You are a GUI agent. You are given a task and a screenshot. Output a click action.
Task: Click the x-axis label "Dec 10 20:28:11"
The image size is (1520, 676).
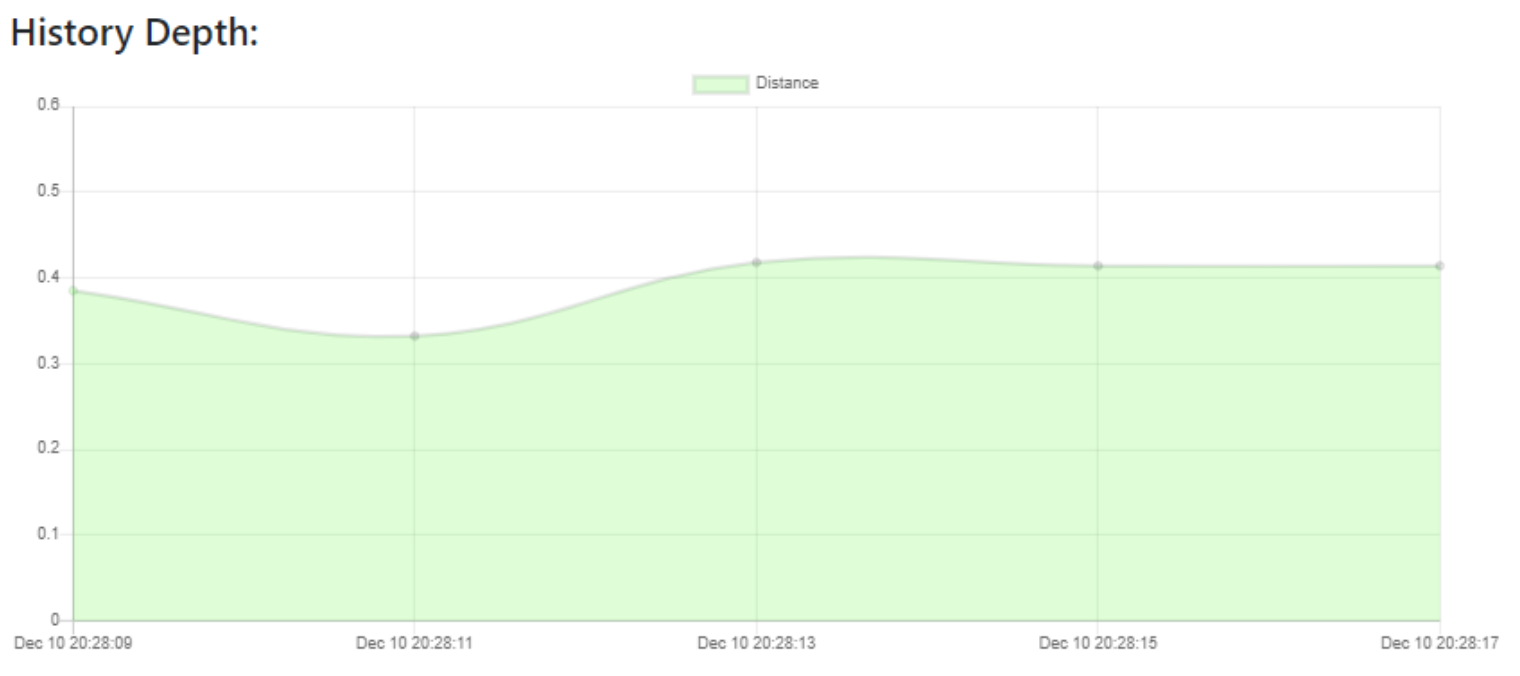pyautogui.click(x=415, y=643)
